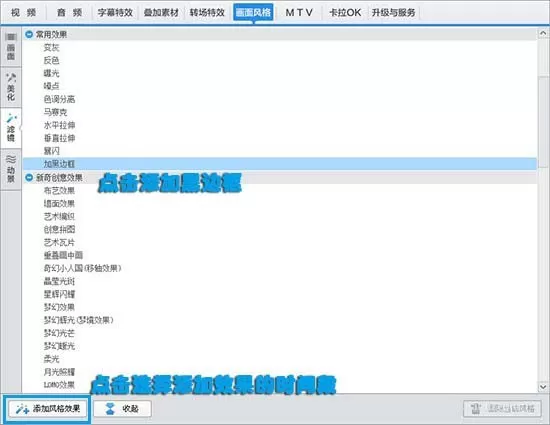Select the 画面 side tab icon
Viewport: 550px width, 425px height.
coord(11,47)
